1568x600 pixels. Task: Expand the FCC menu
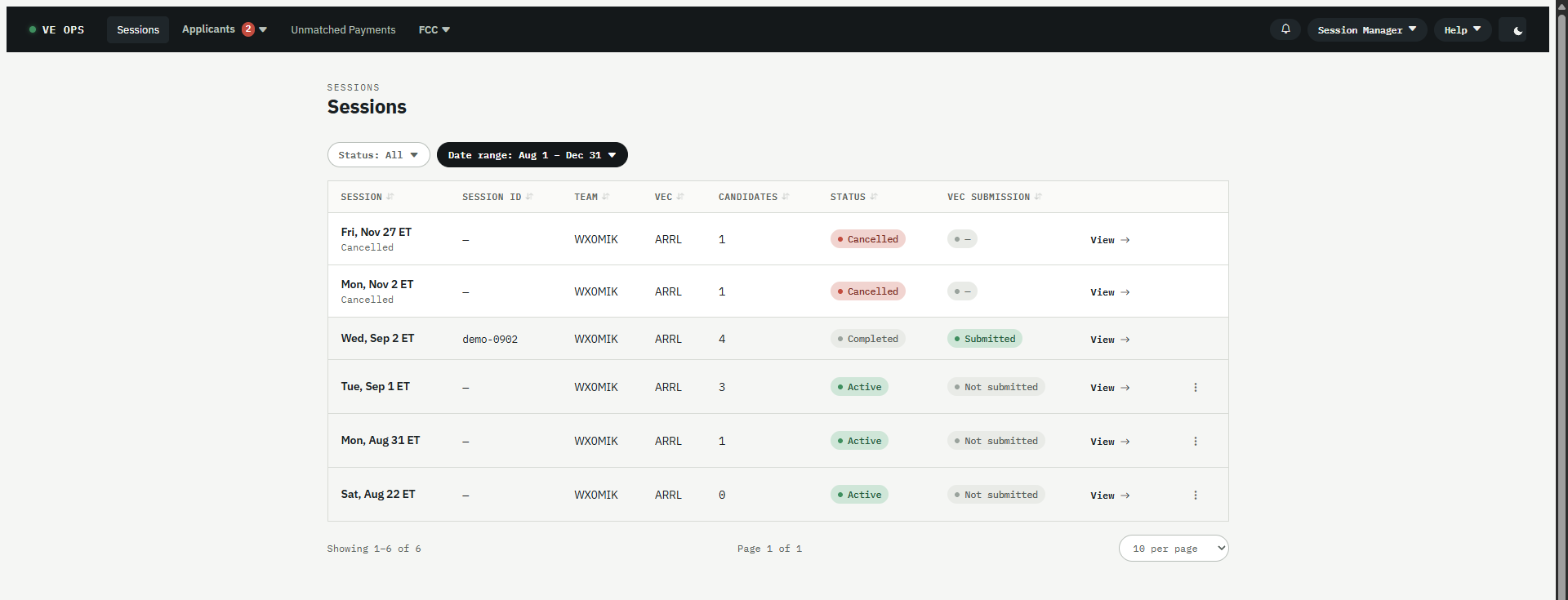[434, 30]
